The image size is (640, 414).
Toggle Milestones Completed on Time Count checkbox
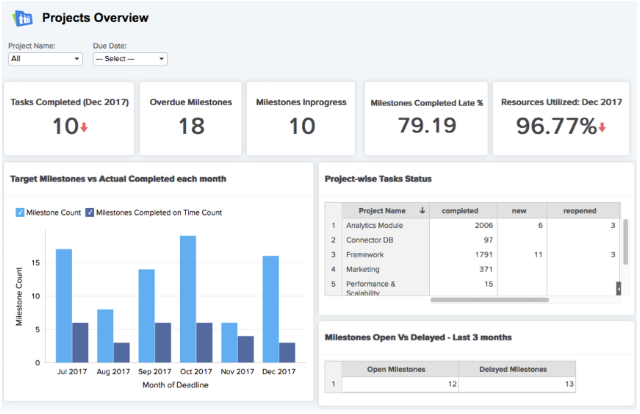point(89,213)
